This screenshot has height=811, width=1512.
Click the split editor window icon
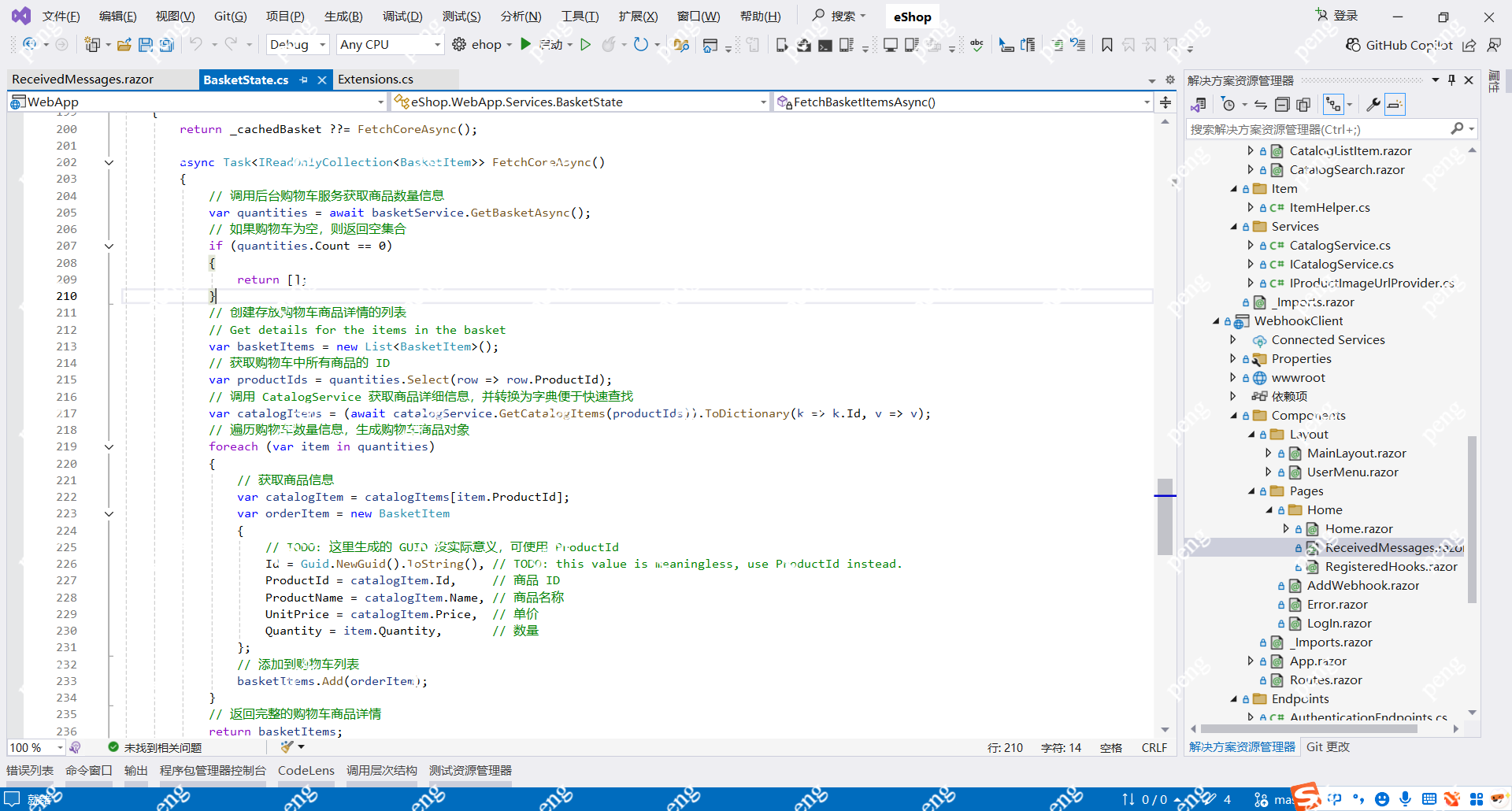click(x=1165, y=102)
